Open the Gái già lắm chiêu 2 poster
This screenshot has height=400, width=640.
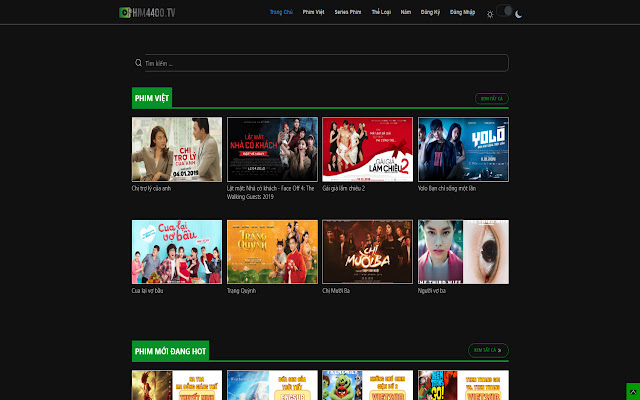click(367, 149)
